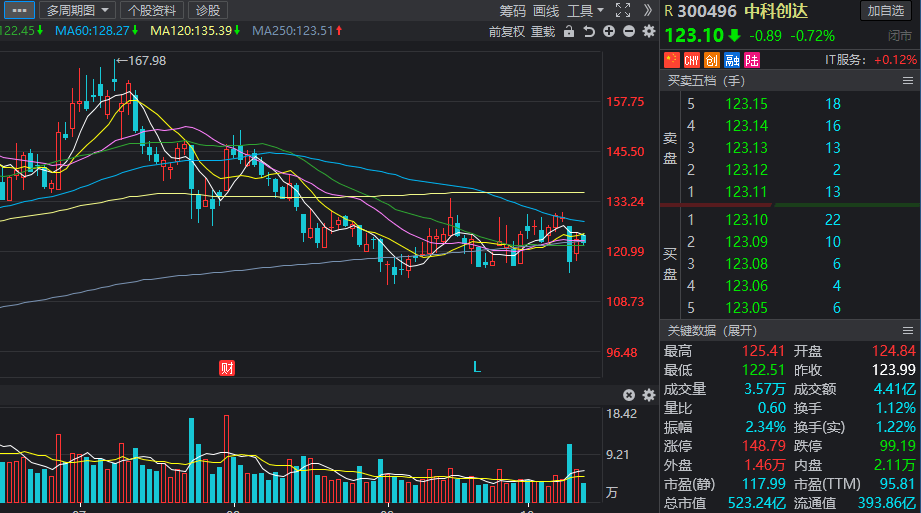The width and height of the screenshot is (921, 513).
Task: Click the 加自选 button
Action: tap(886, 11)
